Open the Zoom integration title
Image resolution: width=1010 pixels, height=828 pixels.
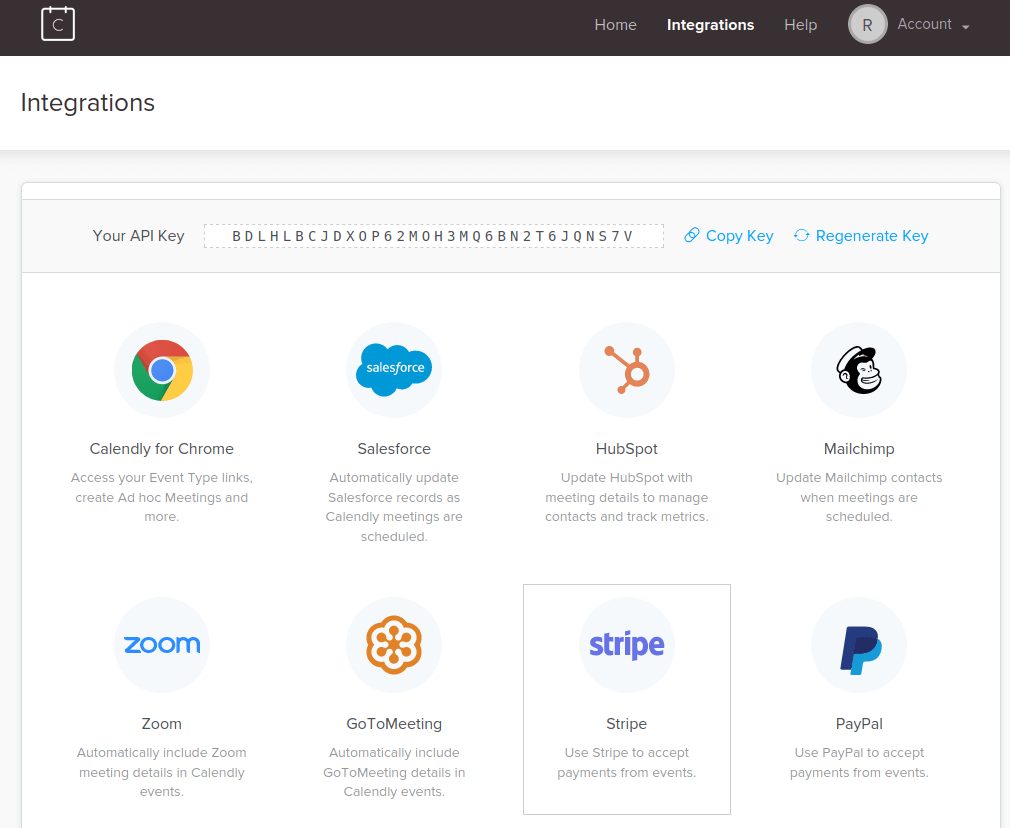pos(162,724)
